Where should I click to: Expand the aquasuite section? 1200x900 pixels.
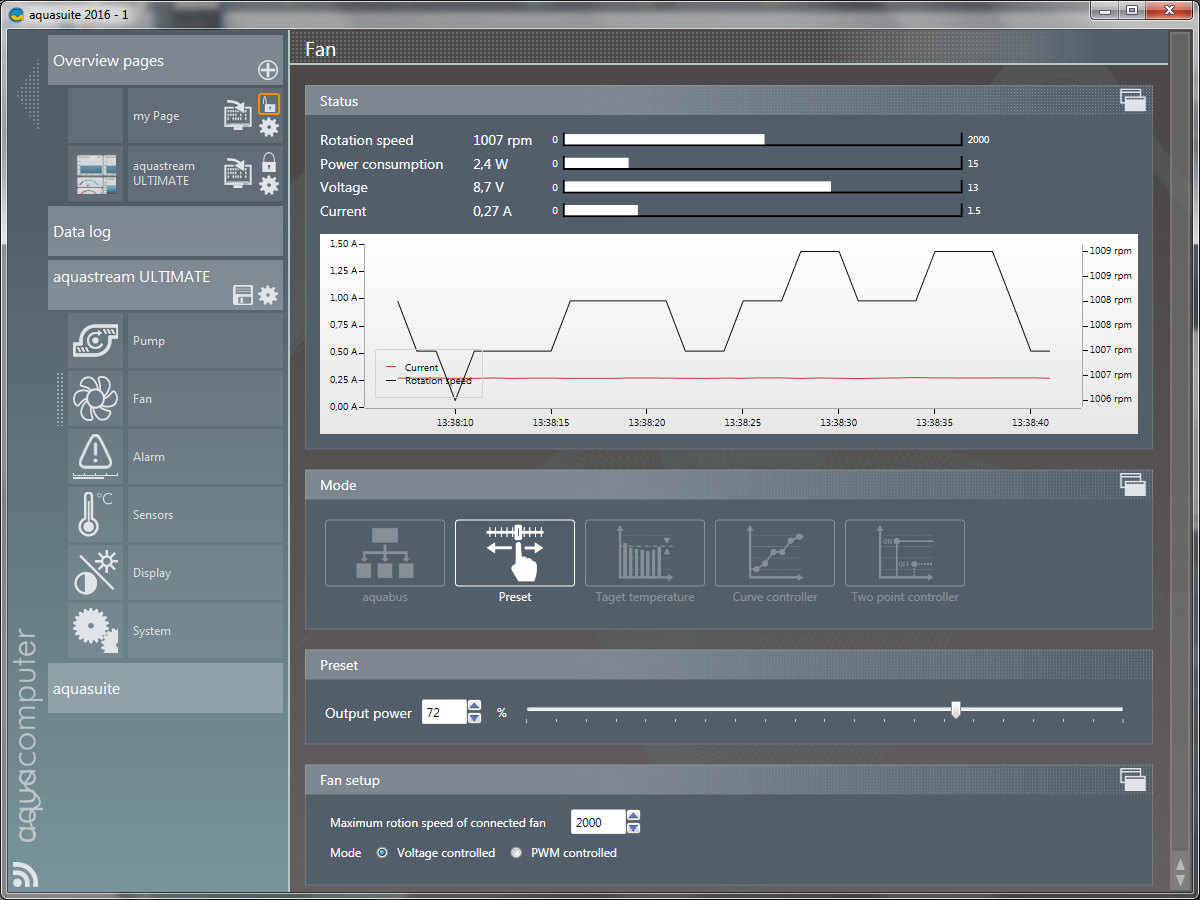[166, 689]
